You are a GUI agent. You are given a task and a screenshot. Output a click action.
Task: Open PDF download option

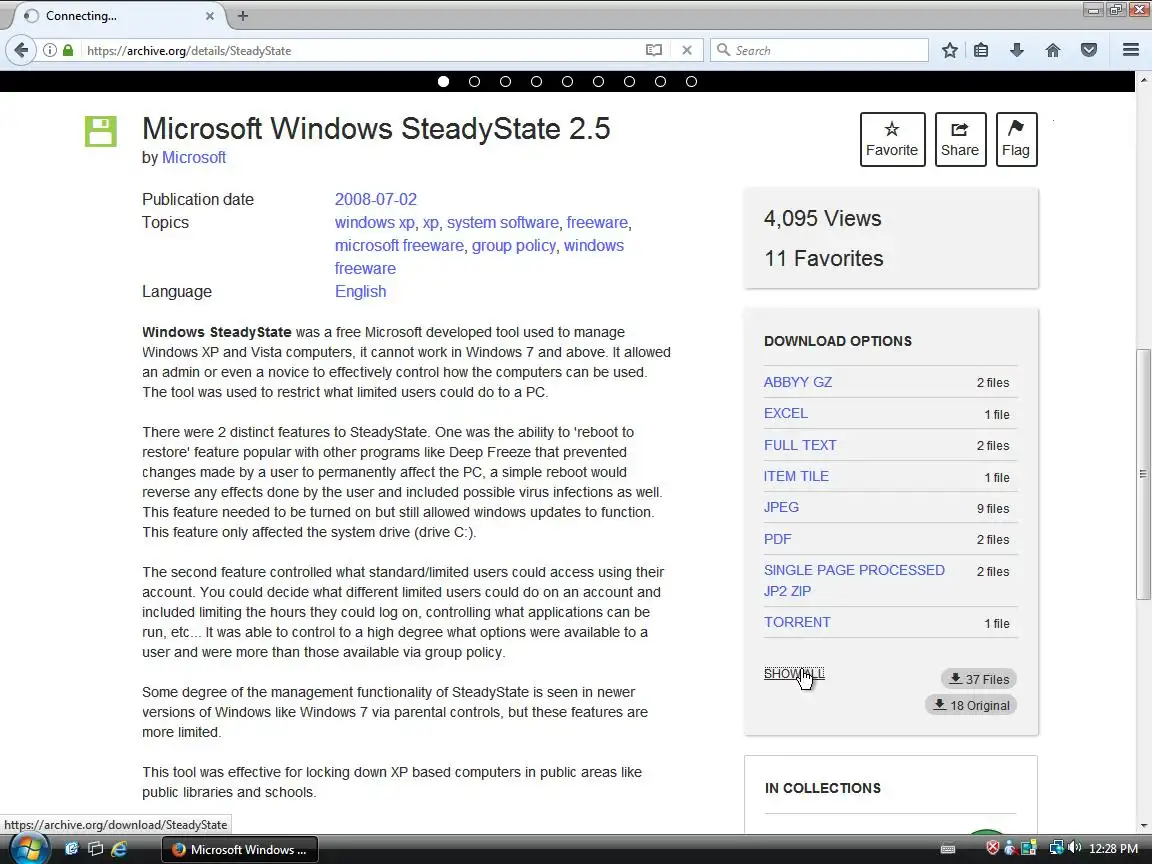(777, 539)
